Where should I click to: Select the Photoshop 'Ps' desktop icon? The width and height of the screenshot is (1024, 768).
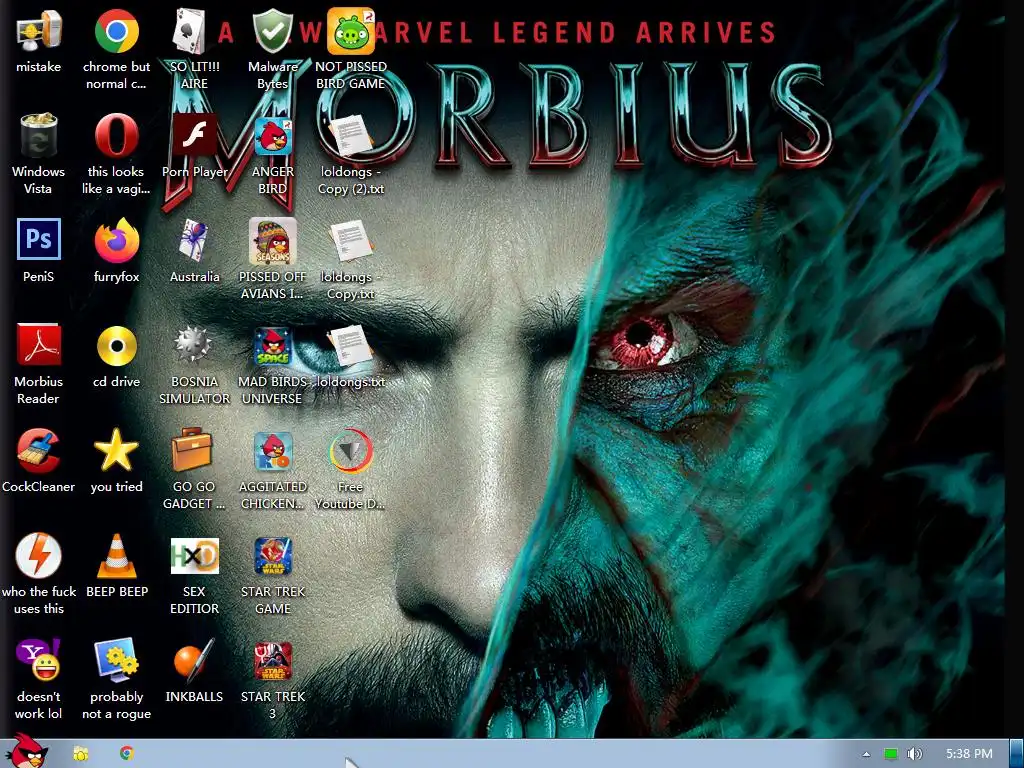click(39, 239)
